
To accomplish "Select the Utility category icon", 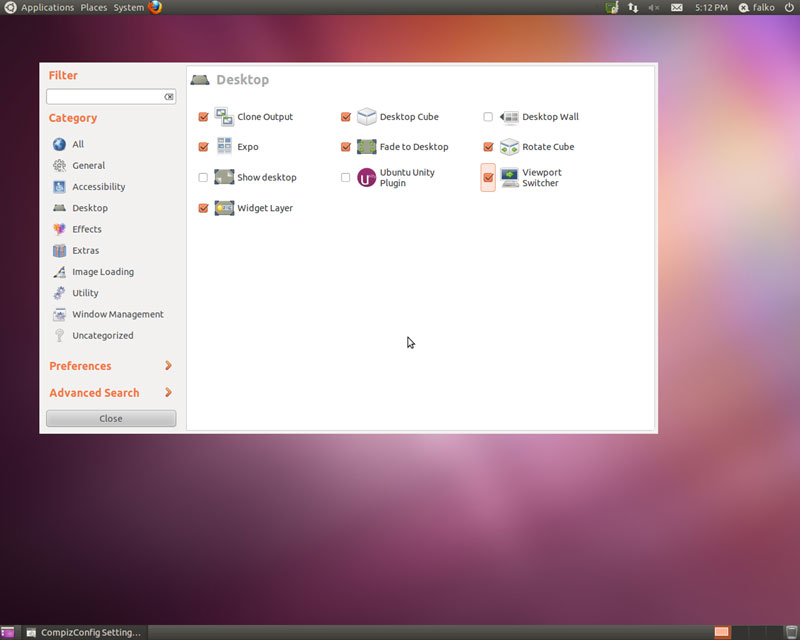I will click(x=59, y=293).
